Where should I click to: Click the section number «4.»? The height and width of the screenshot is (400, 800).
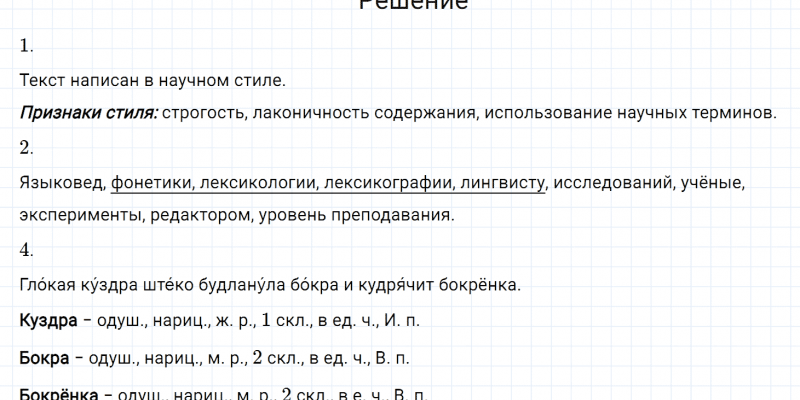[27, 250]
